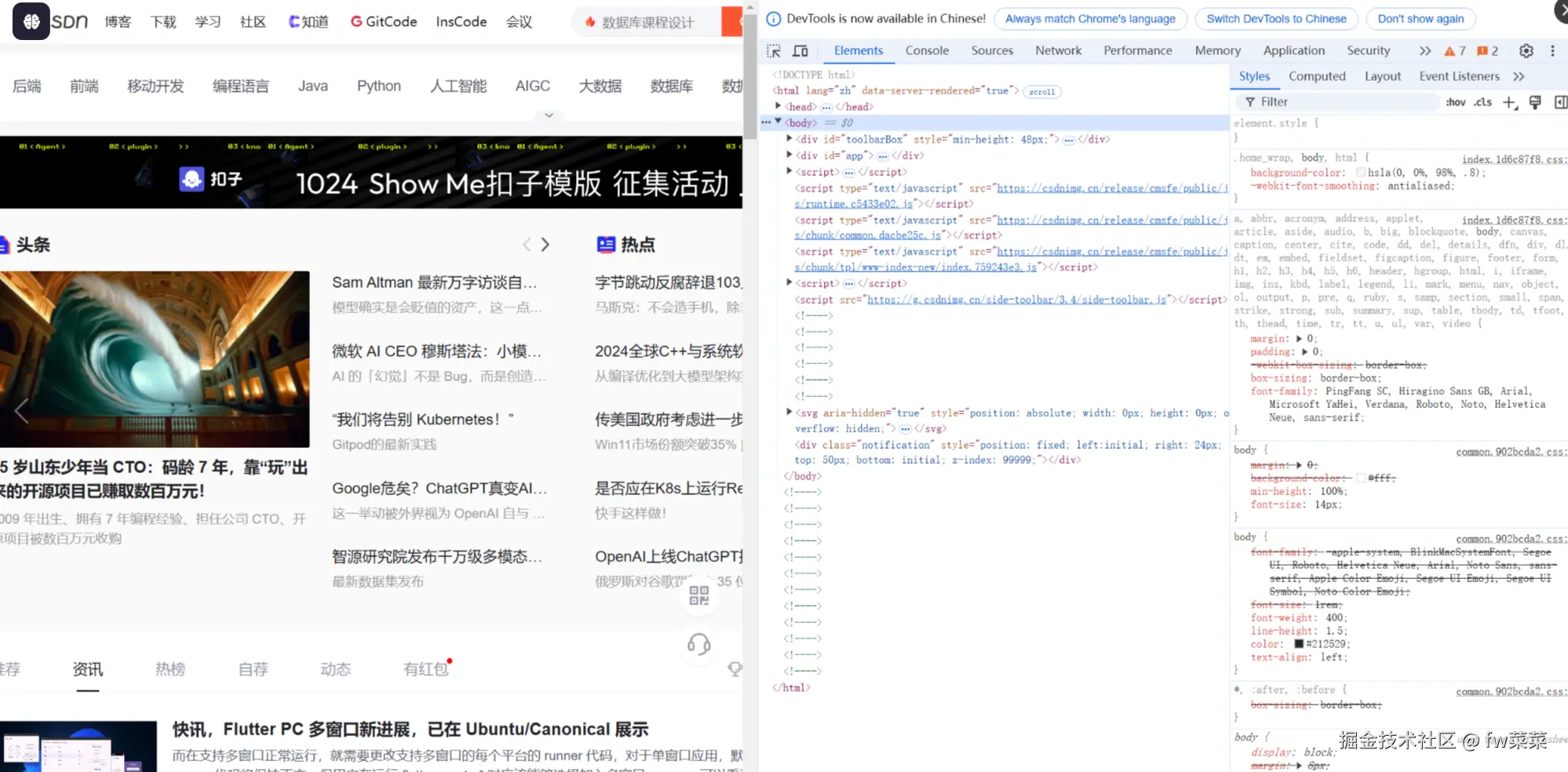Click the 扣子 logo in the banner

click(210, 180)
